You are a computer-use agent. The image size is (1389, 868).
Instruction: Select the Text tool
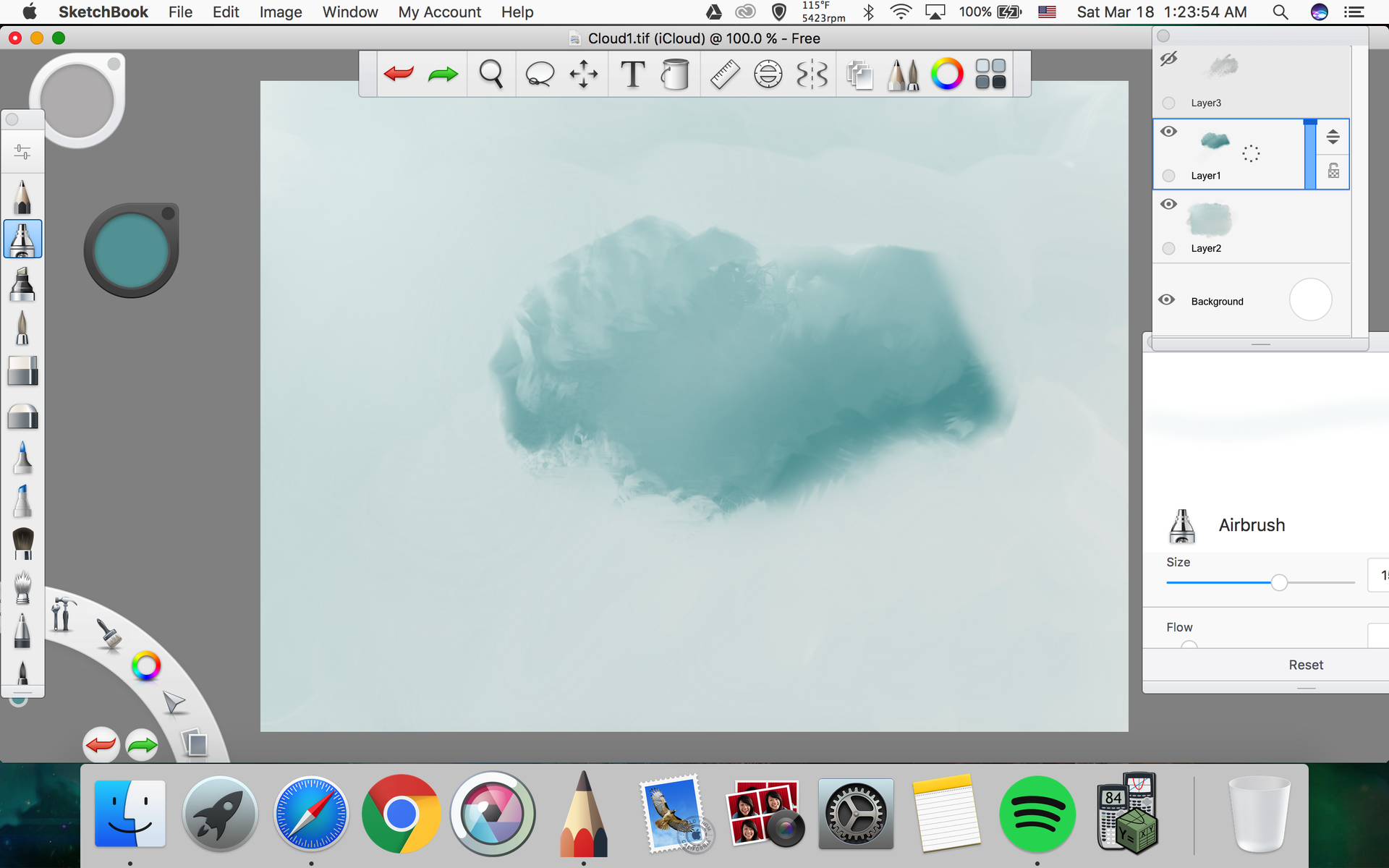click(633, 74)
